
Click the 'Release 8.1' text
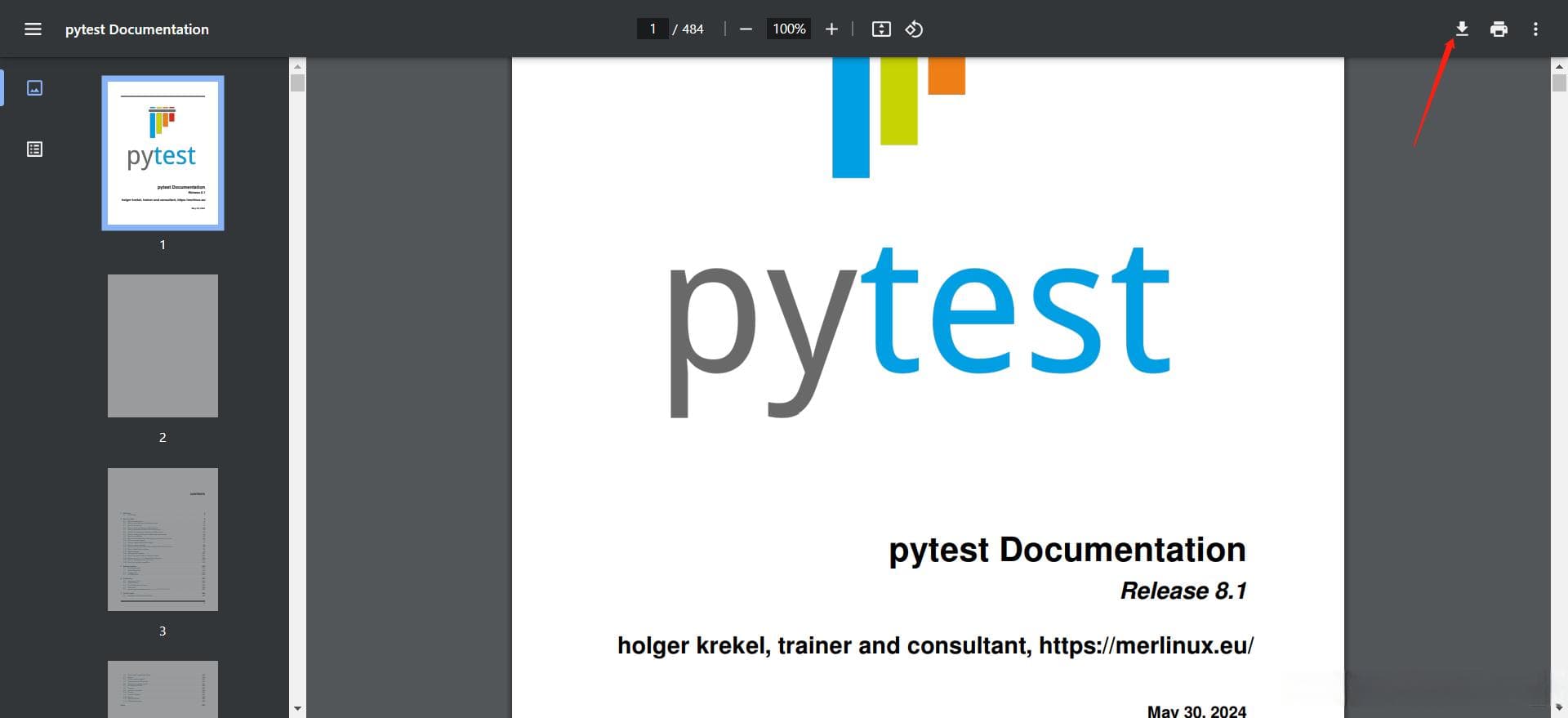coord(1183,591)
